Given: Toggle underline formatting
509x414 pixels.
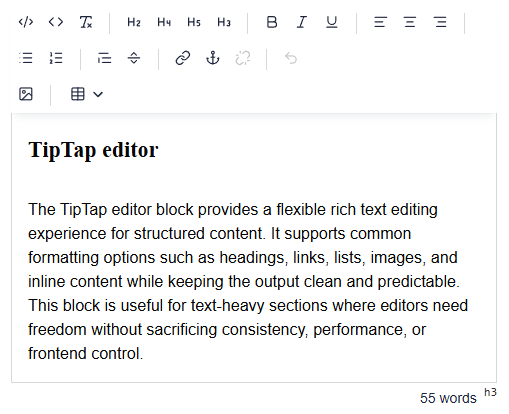Looking at the screenshot, I should coord(332,22).
